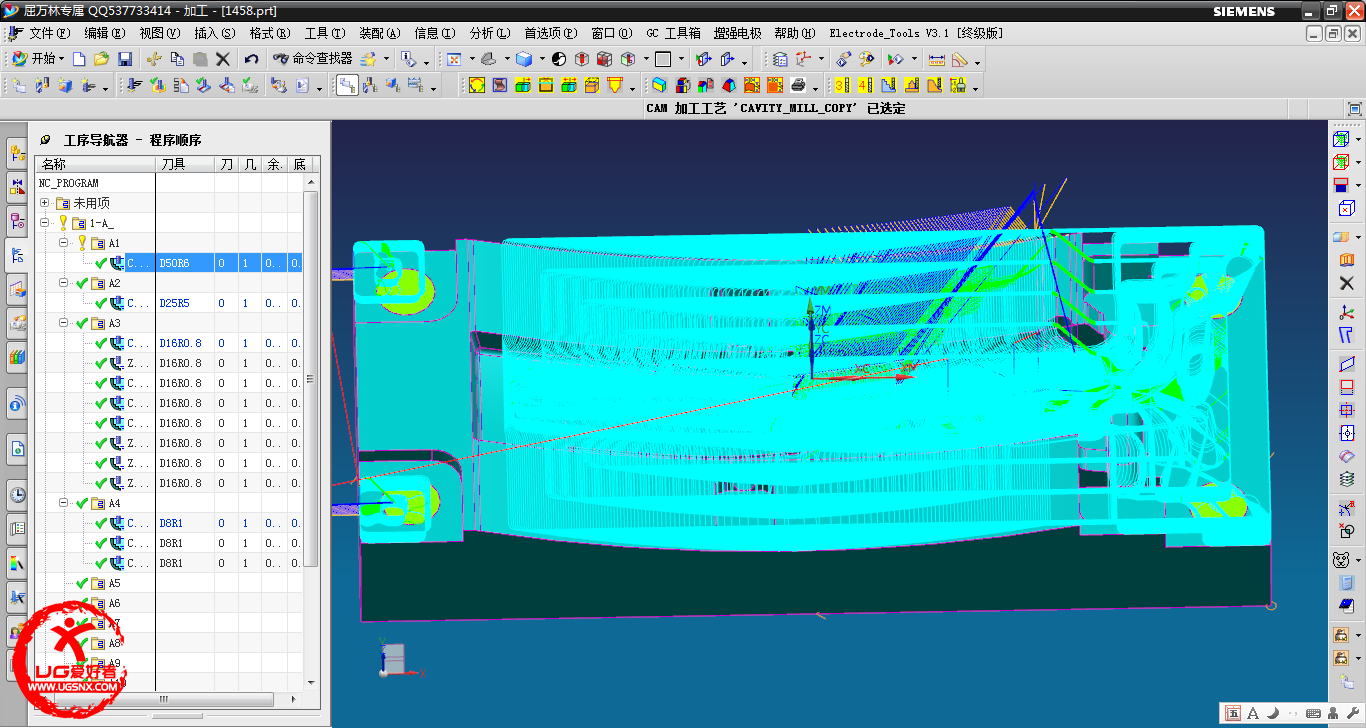Click the 刀具 column header

pos(185,164)
